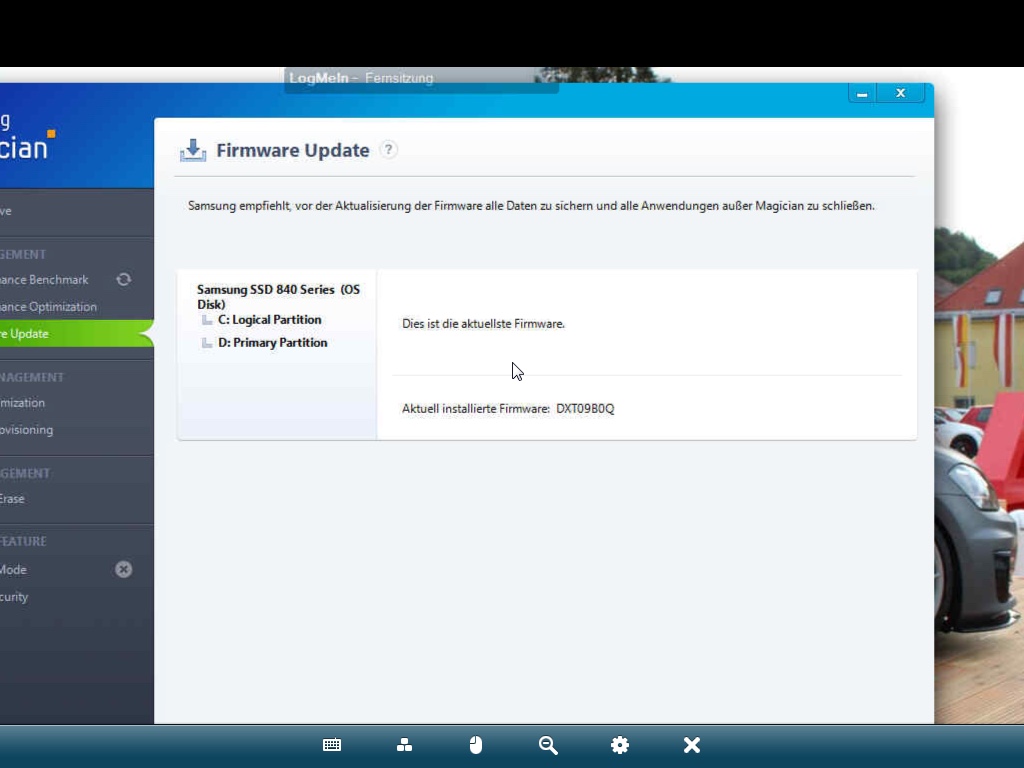Screen dimensions: 1024x768
Task: Click the Firmware Update download icon
Action: (193, 150)
